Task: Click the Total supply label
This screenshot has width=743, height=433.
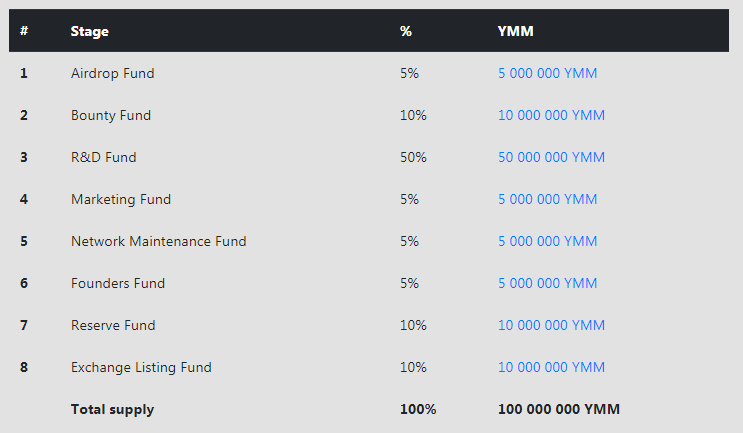Action: coord(112,409)
